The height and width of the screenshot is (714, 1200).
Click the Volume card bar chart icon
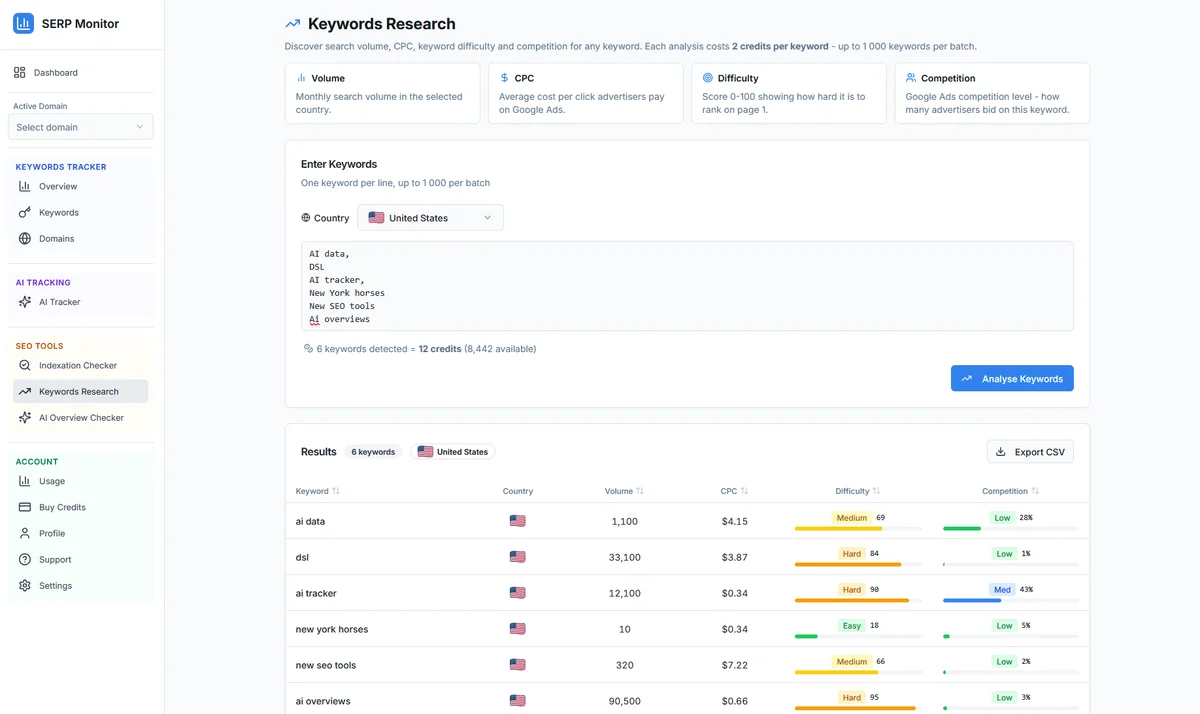(301, 78)
